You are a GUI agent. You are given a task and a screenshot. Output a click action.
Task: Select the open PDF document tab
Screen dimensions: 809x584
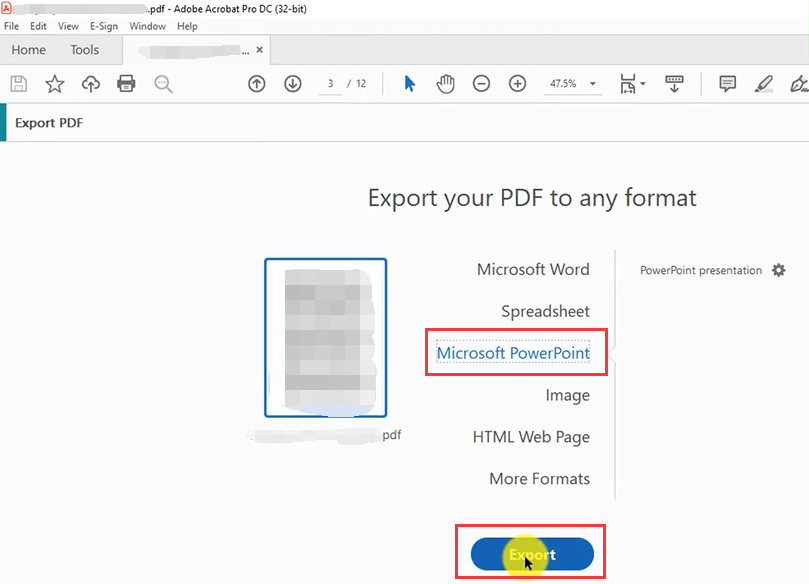(x=194, y=50)
